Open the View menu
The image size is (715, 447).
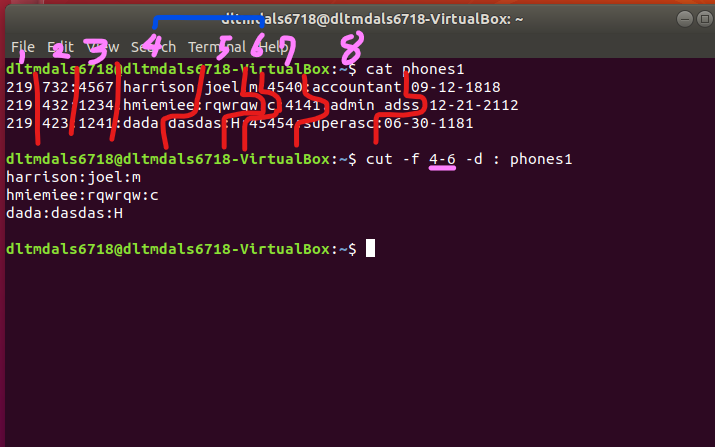tap(103, 47)
